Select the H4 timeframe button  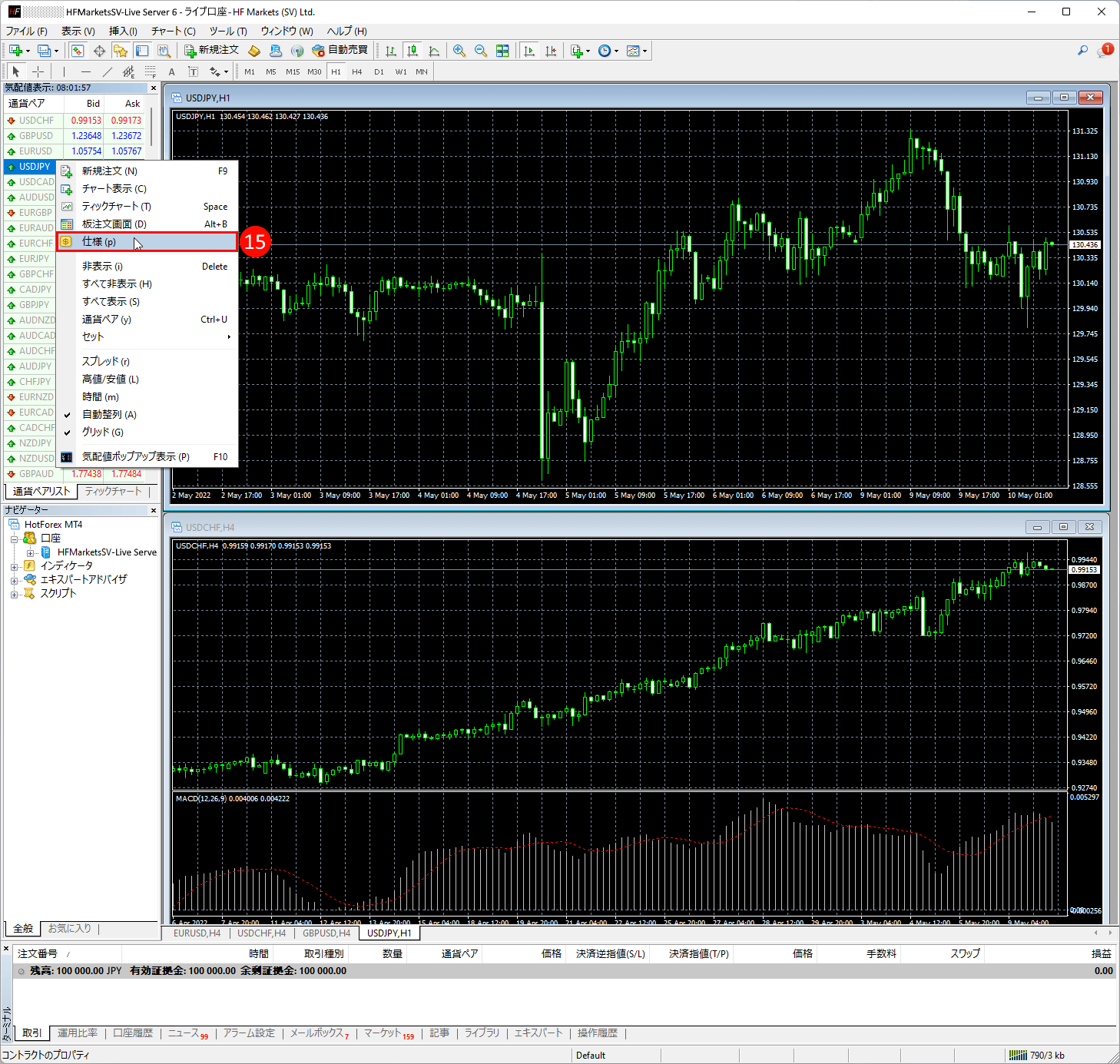tap(356, 71)
